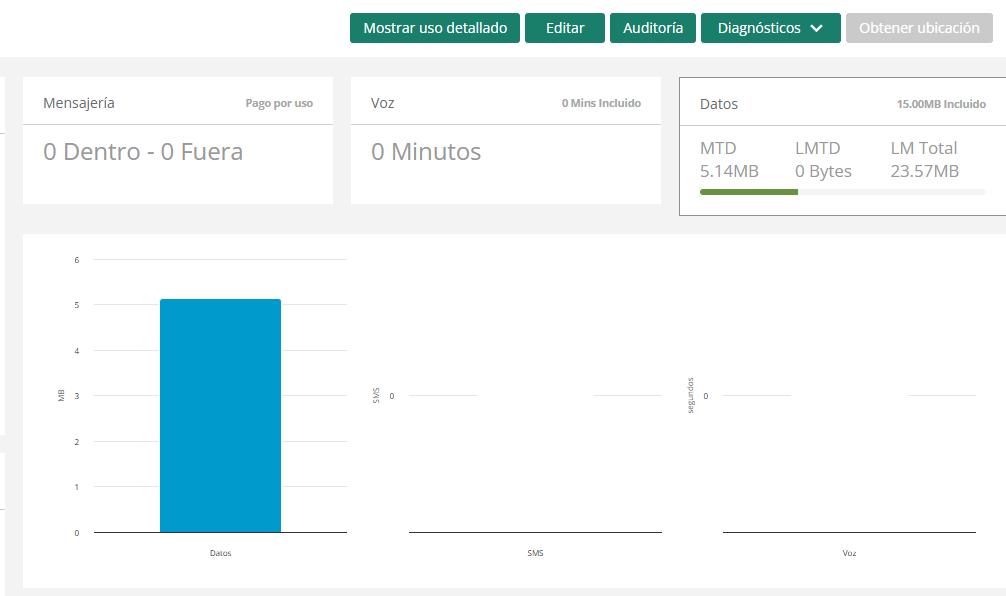Open the Auditoría view
The width and height of the screenshot is (1006, 596).
coord(653,28)
